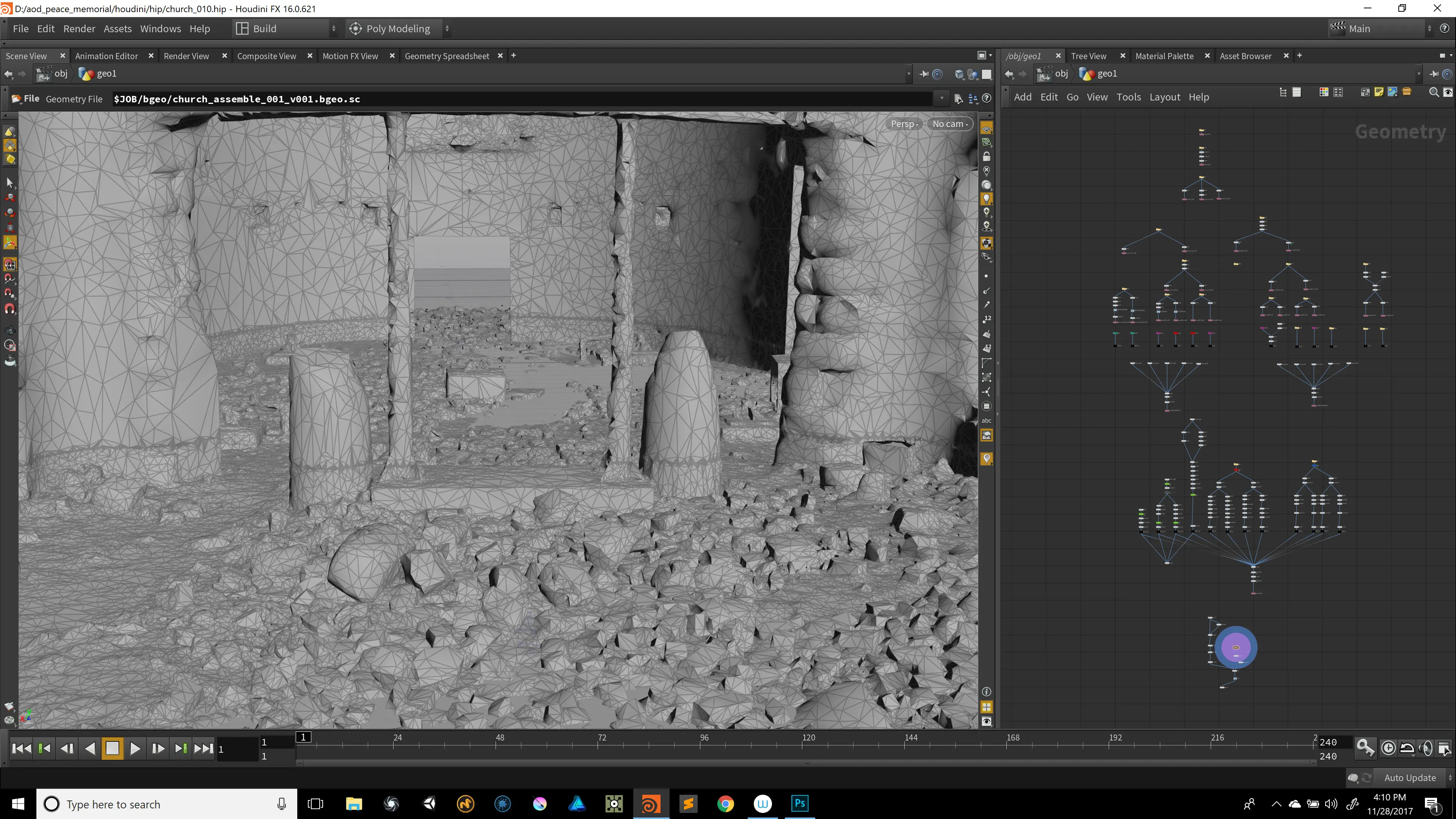1456x819 pixels.
Task: Open the render region tool in left toolbar
Action: click(9, 346)
